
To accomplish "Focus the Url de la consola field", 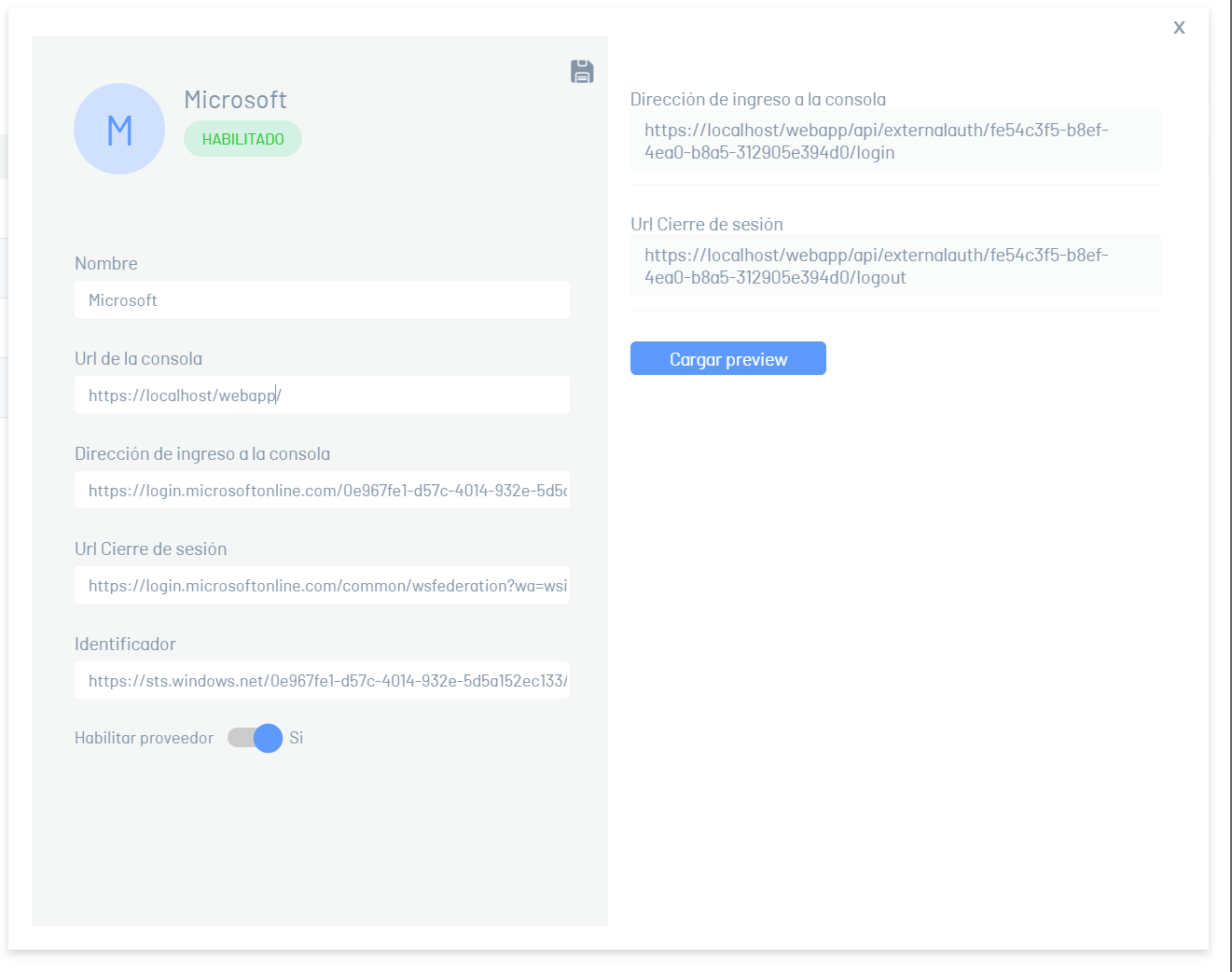I will click(322, 395).
